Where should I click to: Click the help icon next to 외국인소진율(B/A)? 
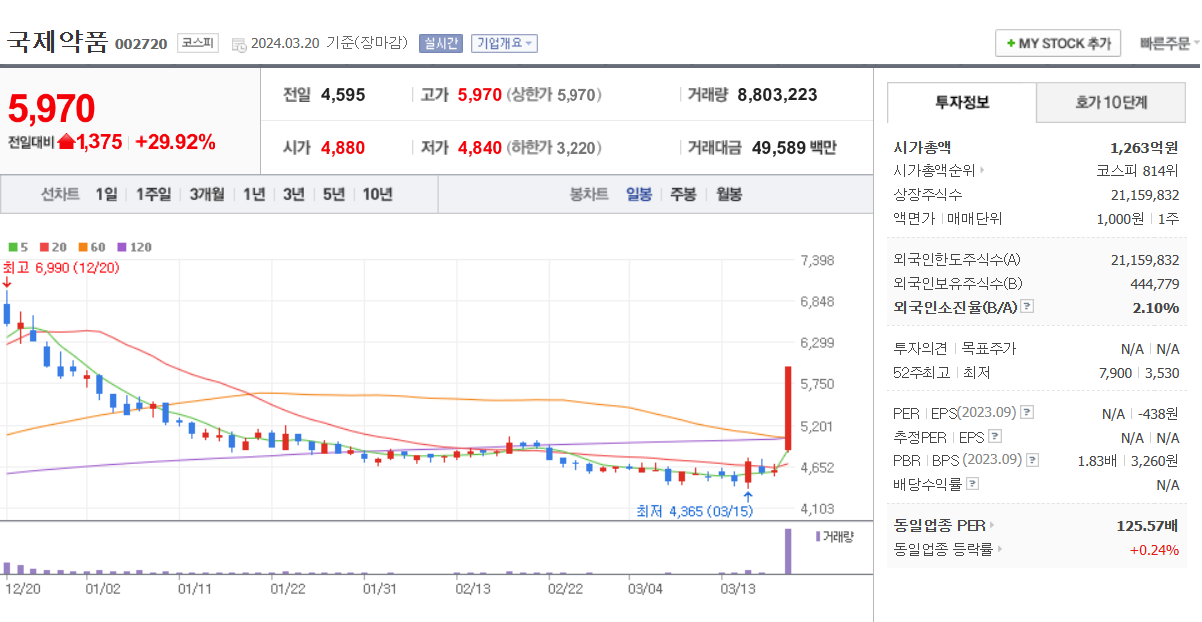tap(1027, 308)
